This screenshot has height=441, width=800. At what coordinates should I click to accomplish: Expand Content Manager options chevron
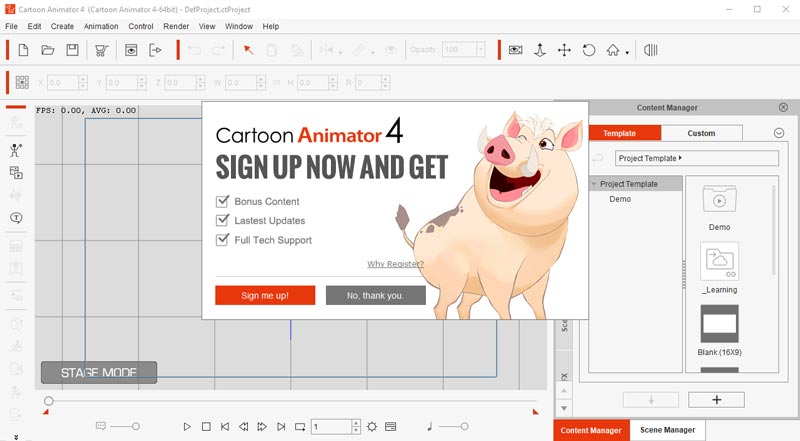click(779, 133)
